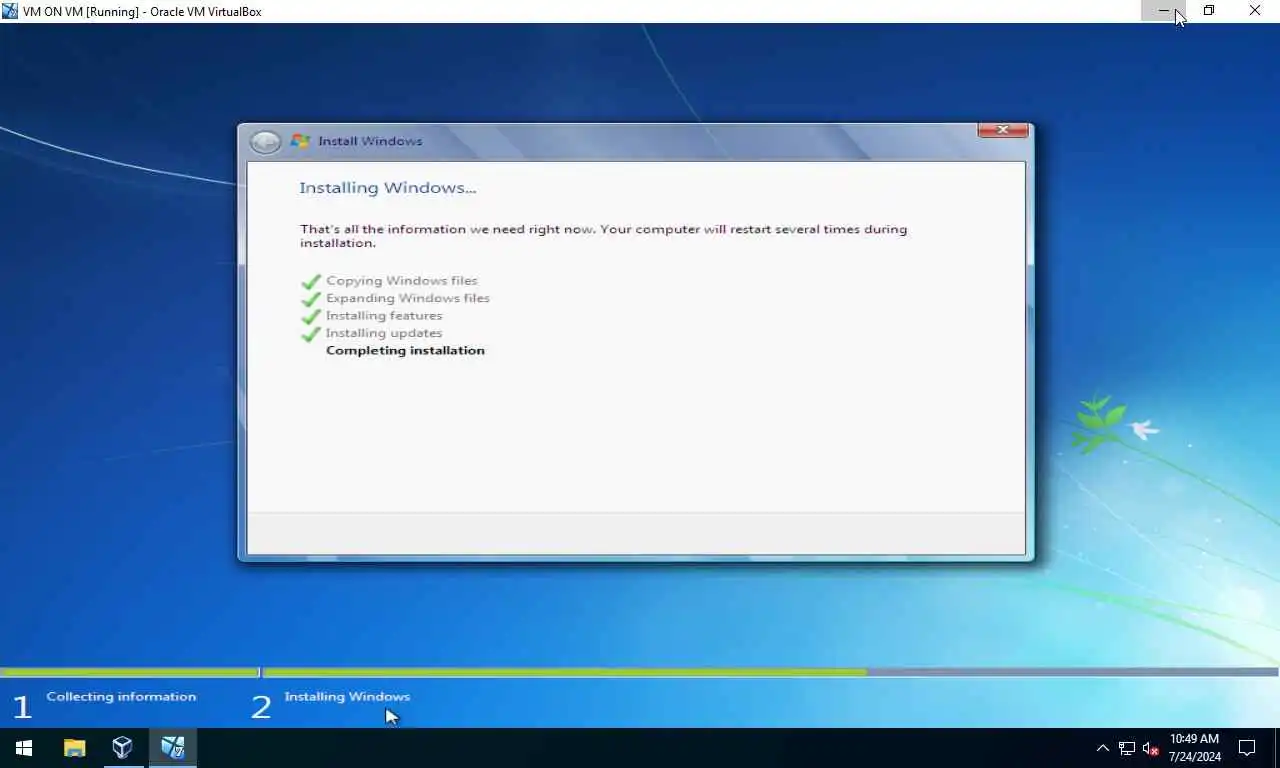Click the Windows flag icon in dialog title
1280x768 pixels.
pyautogui.click(x=299, y=141)
